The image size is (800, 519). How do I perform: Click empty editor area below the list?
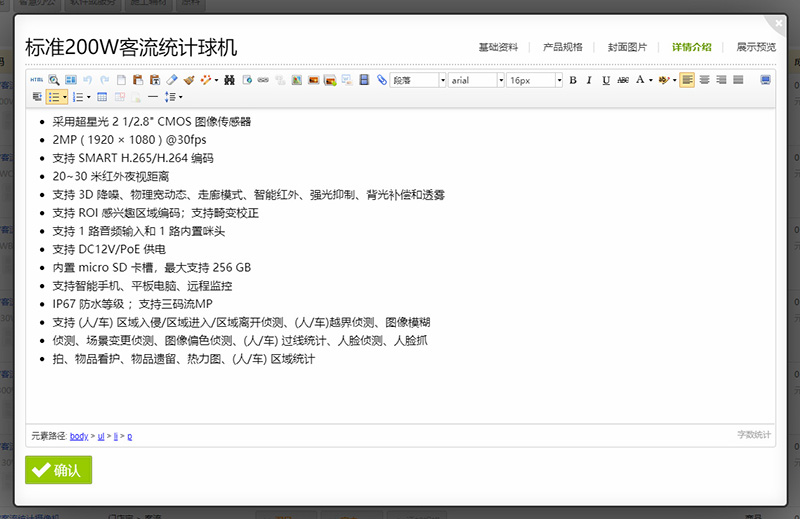click(401, 396)
